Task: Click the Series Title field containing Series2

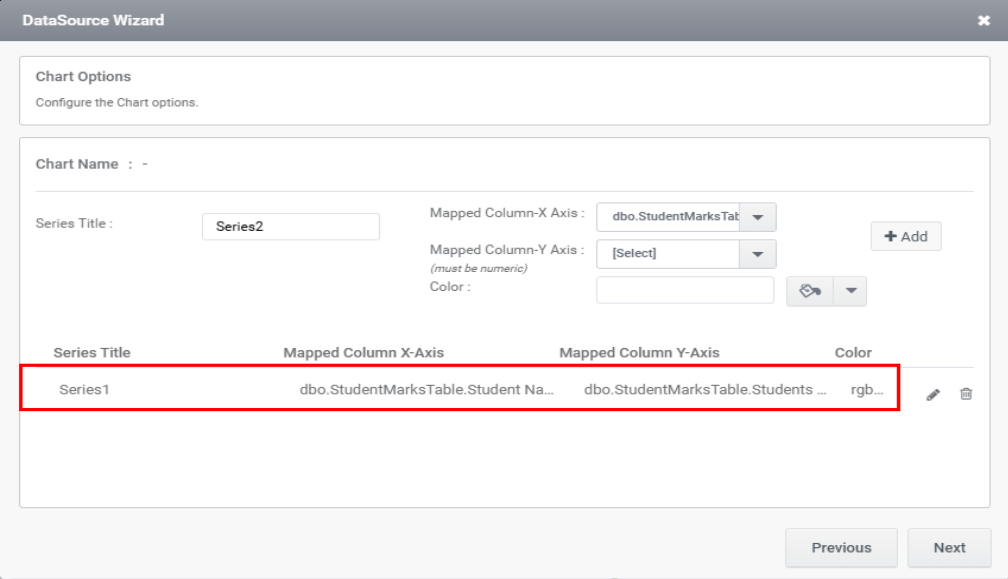Action: click(290, 227)
